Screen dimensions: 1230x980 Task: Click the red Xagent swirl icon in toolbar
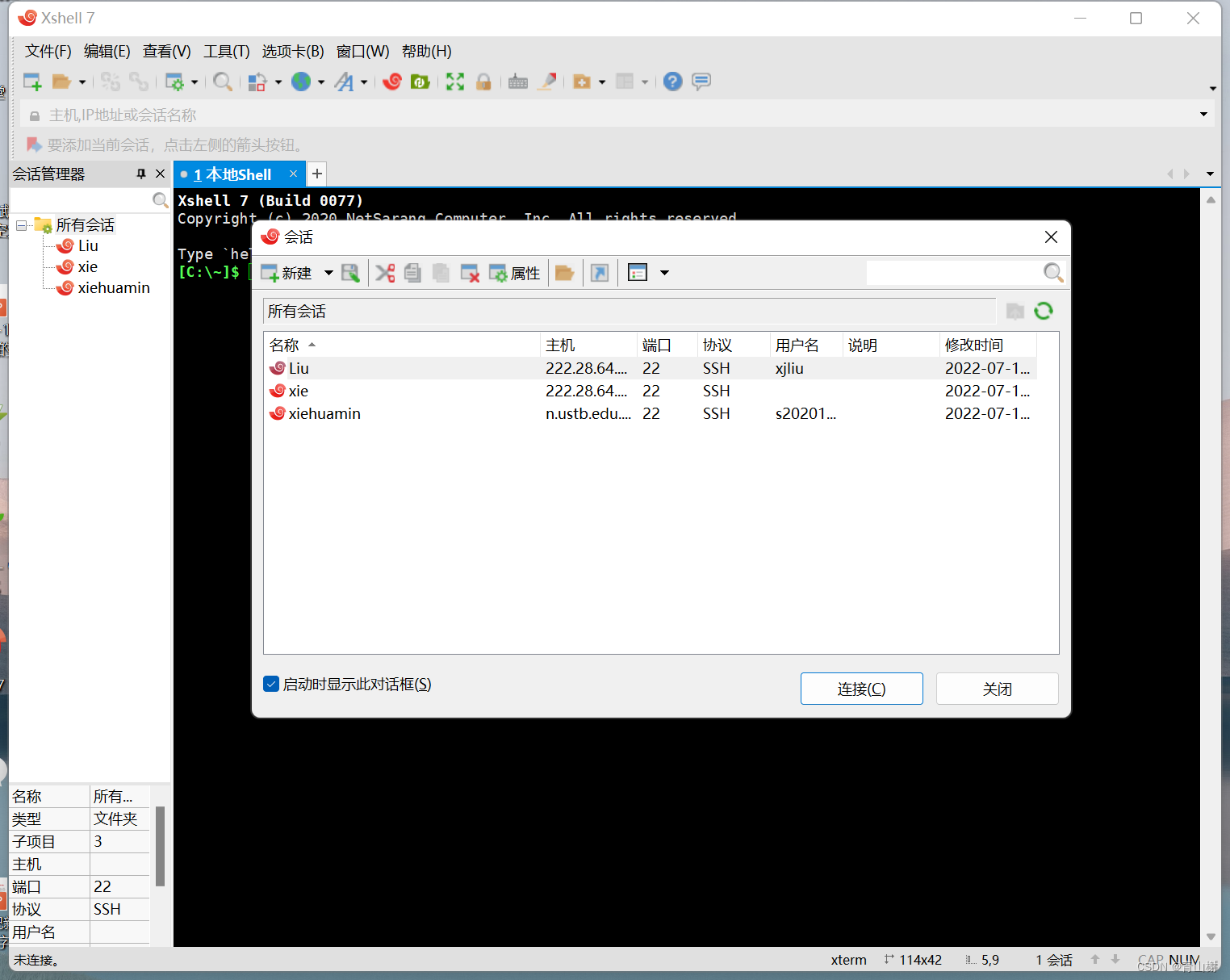(x=392, y=82)
